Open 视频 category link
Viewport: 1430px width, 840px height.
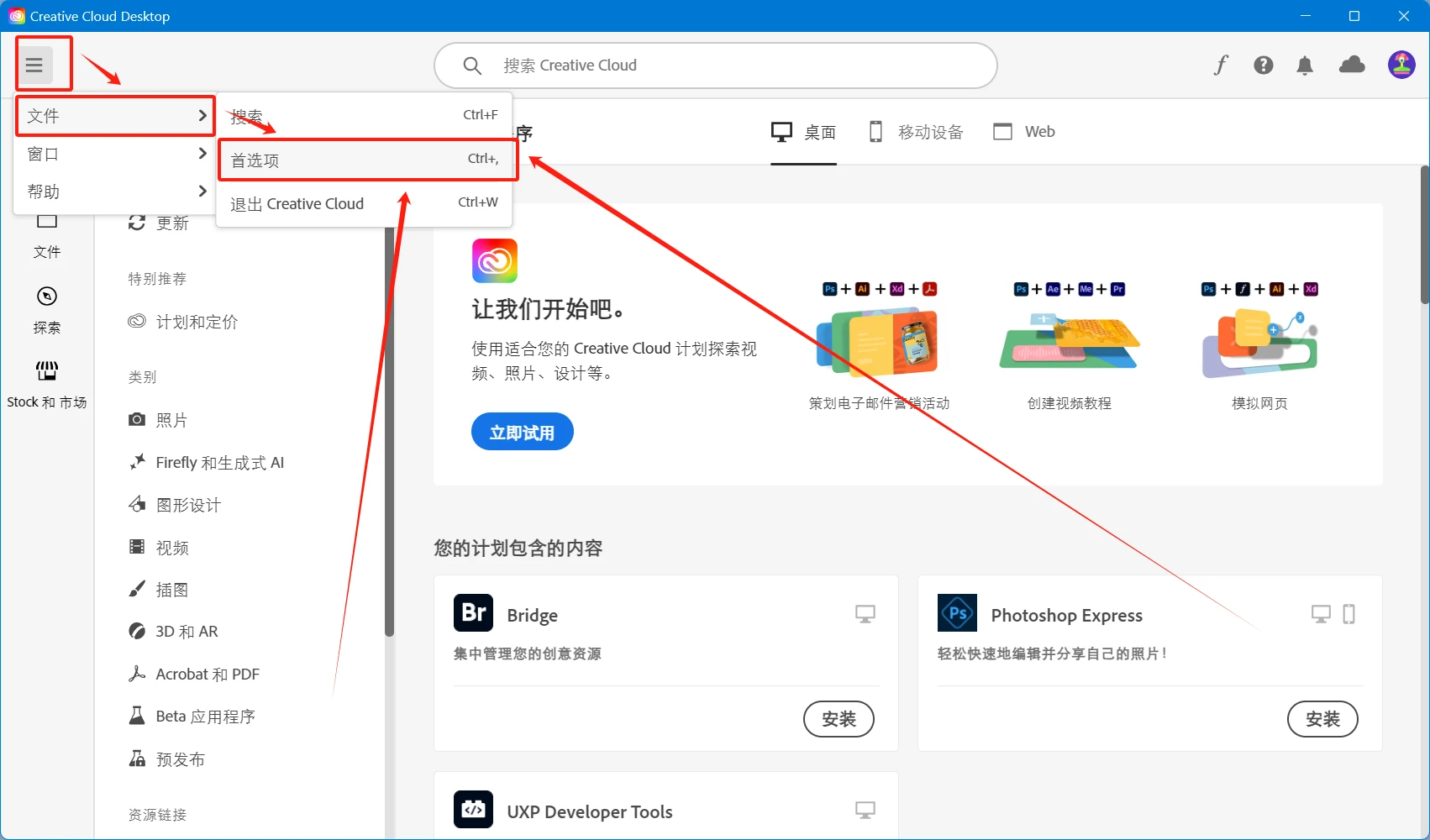pyautogui.click(x=172, y=548)
